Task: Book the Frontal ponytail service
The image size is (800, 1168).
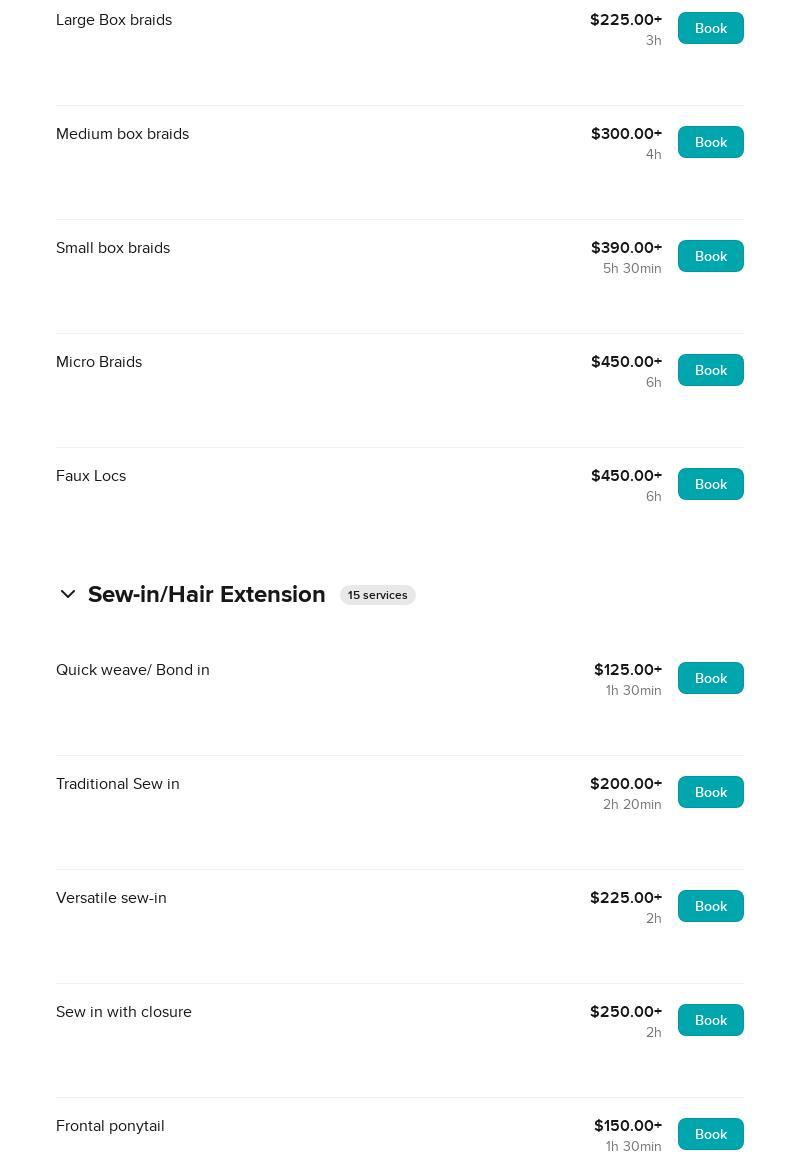Action: point(710,1134)
